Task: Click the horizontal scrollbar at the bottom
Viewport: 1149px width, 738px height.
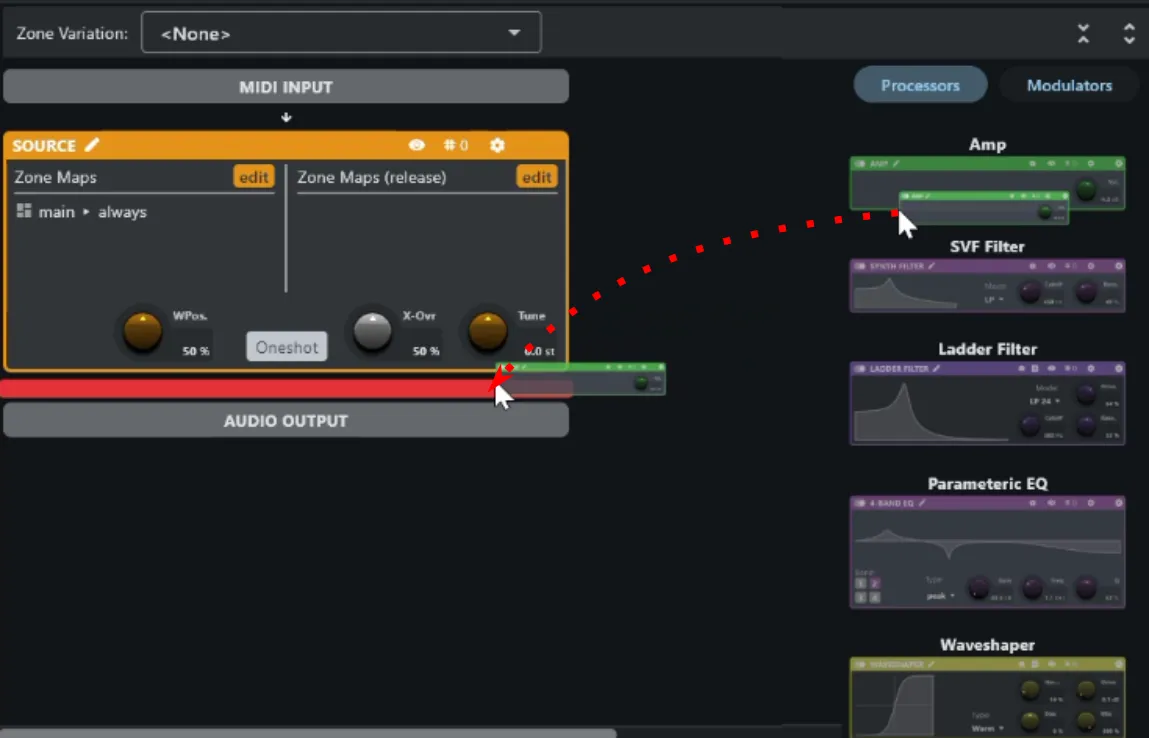Action: pos(308,733)
